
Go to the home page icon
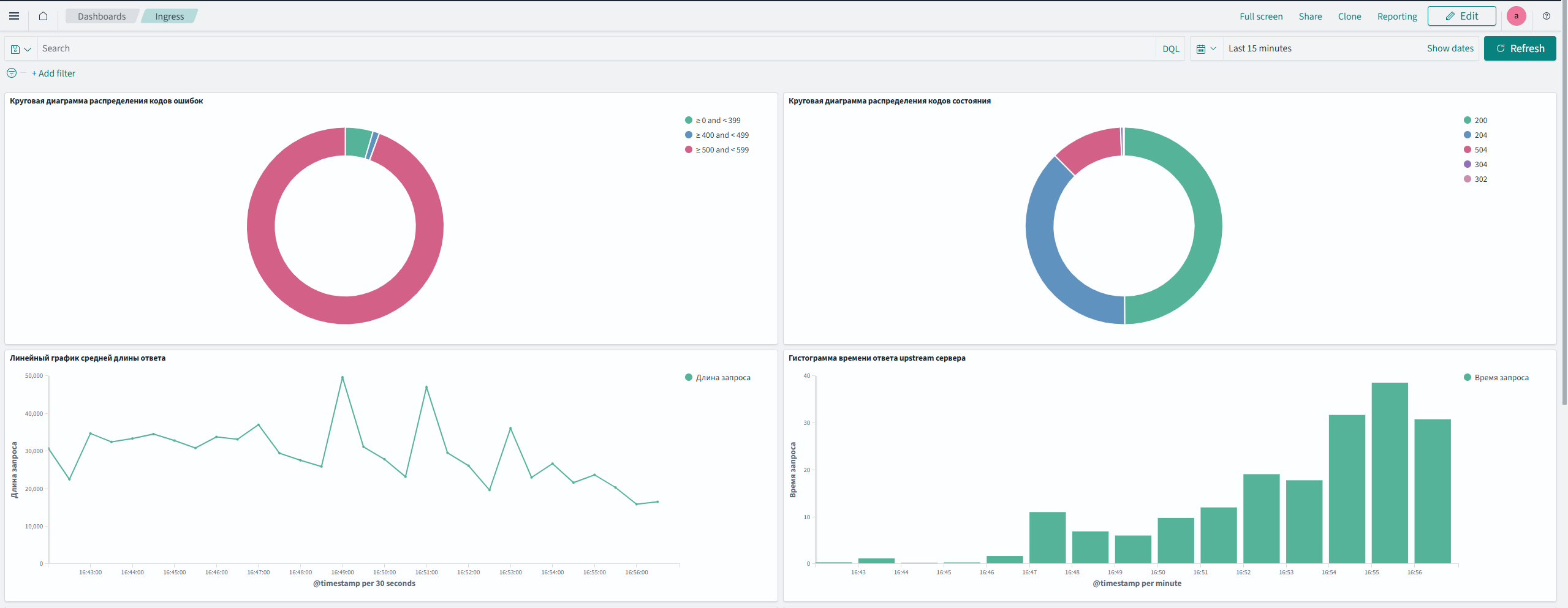[43, 17]
